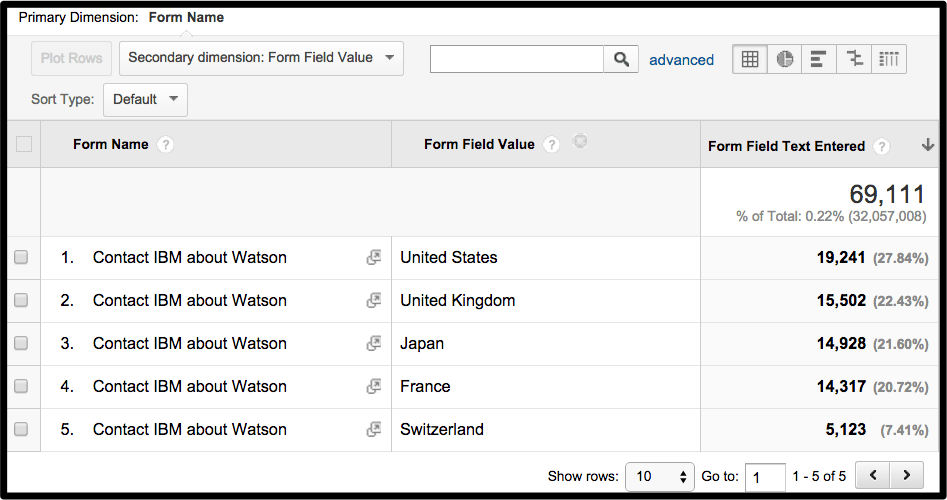Check the box for the Switzerland row

(21, 429)
